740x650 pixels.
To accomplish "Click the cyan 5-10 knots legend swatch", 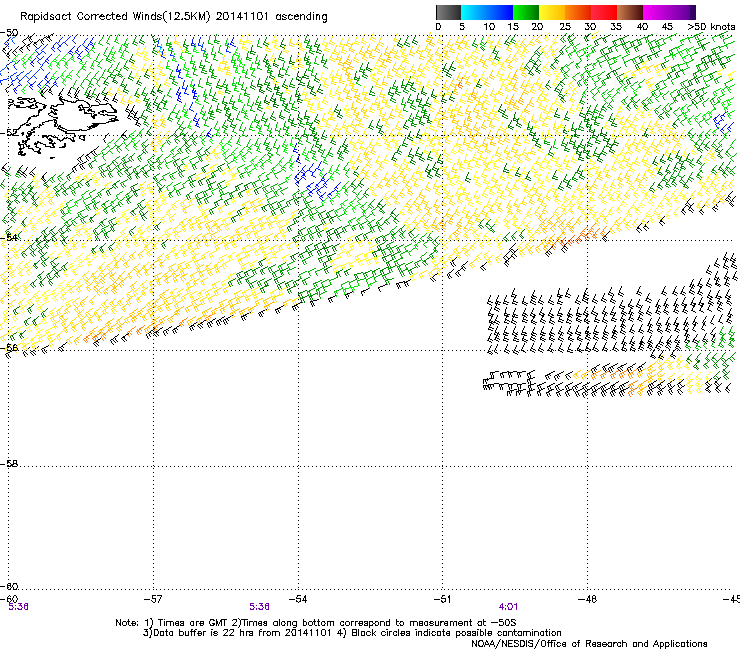I will [x=474, y=12].
